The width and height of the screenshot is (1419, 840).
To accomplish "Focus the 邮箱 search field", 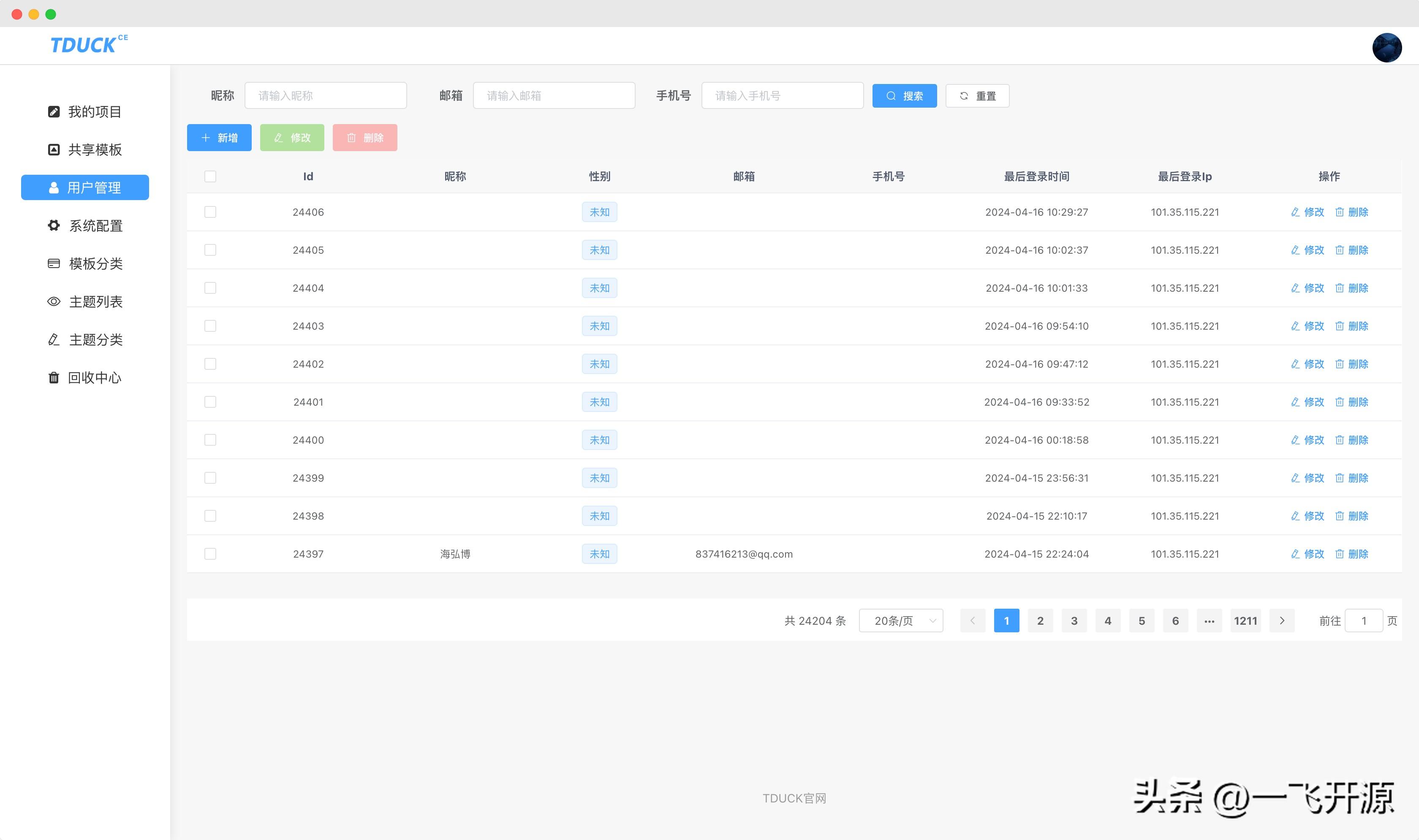I will click(554, 96).
